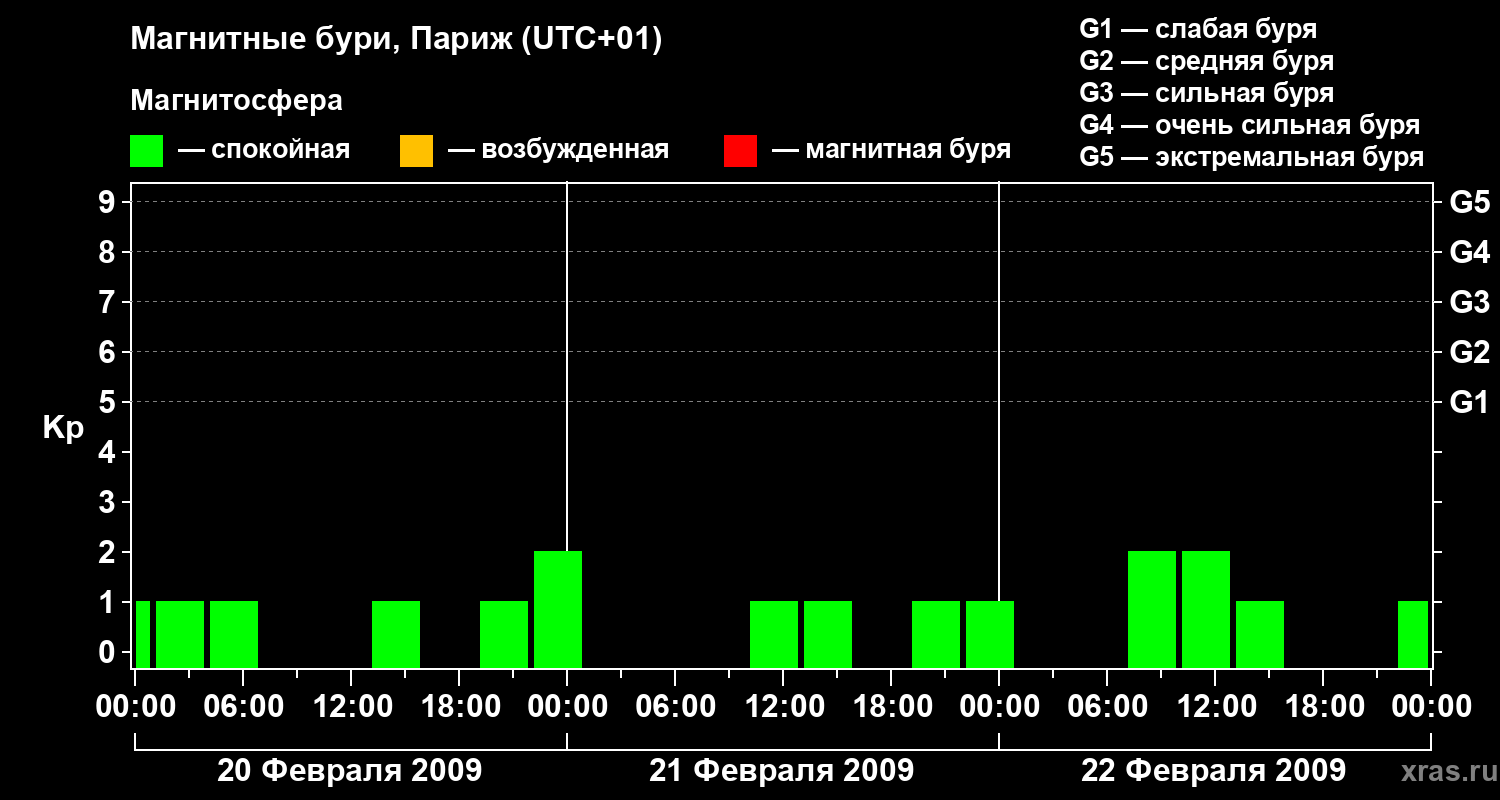
Task: Click the 'Магнитосфера' legend heading
Action: tap(236, 101)
